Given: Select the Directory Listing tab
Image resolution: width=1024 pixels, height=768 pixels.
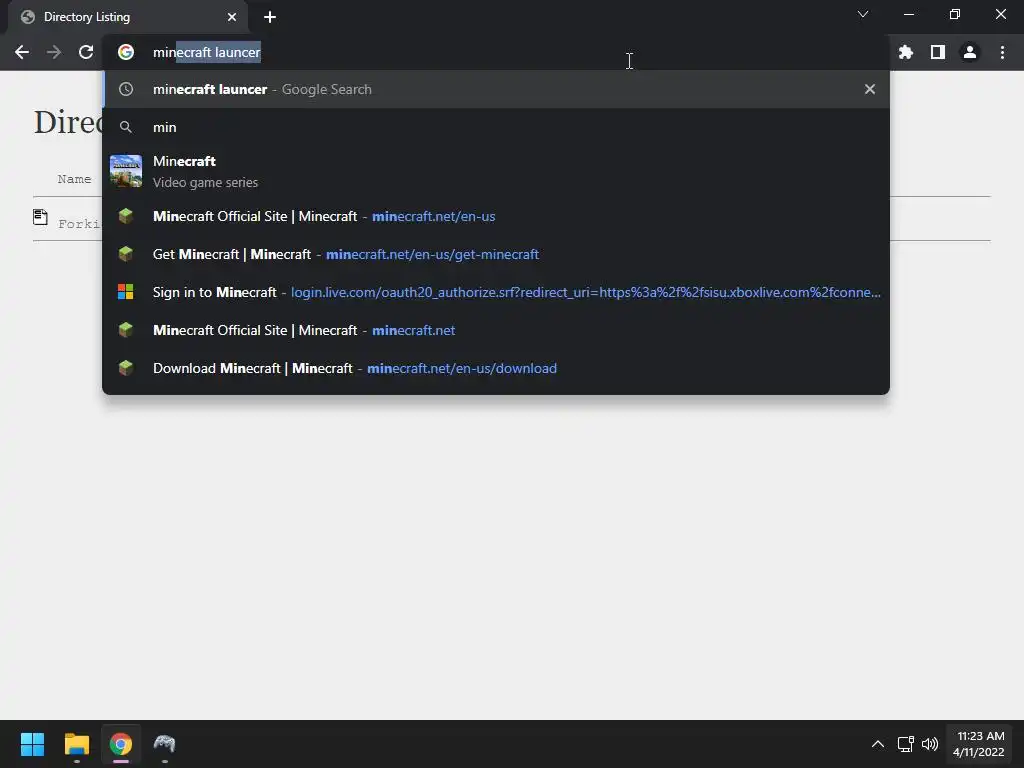Looking at the screenshot, I should click(x=128, y=17).
